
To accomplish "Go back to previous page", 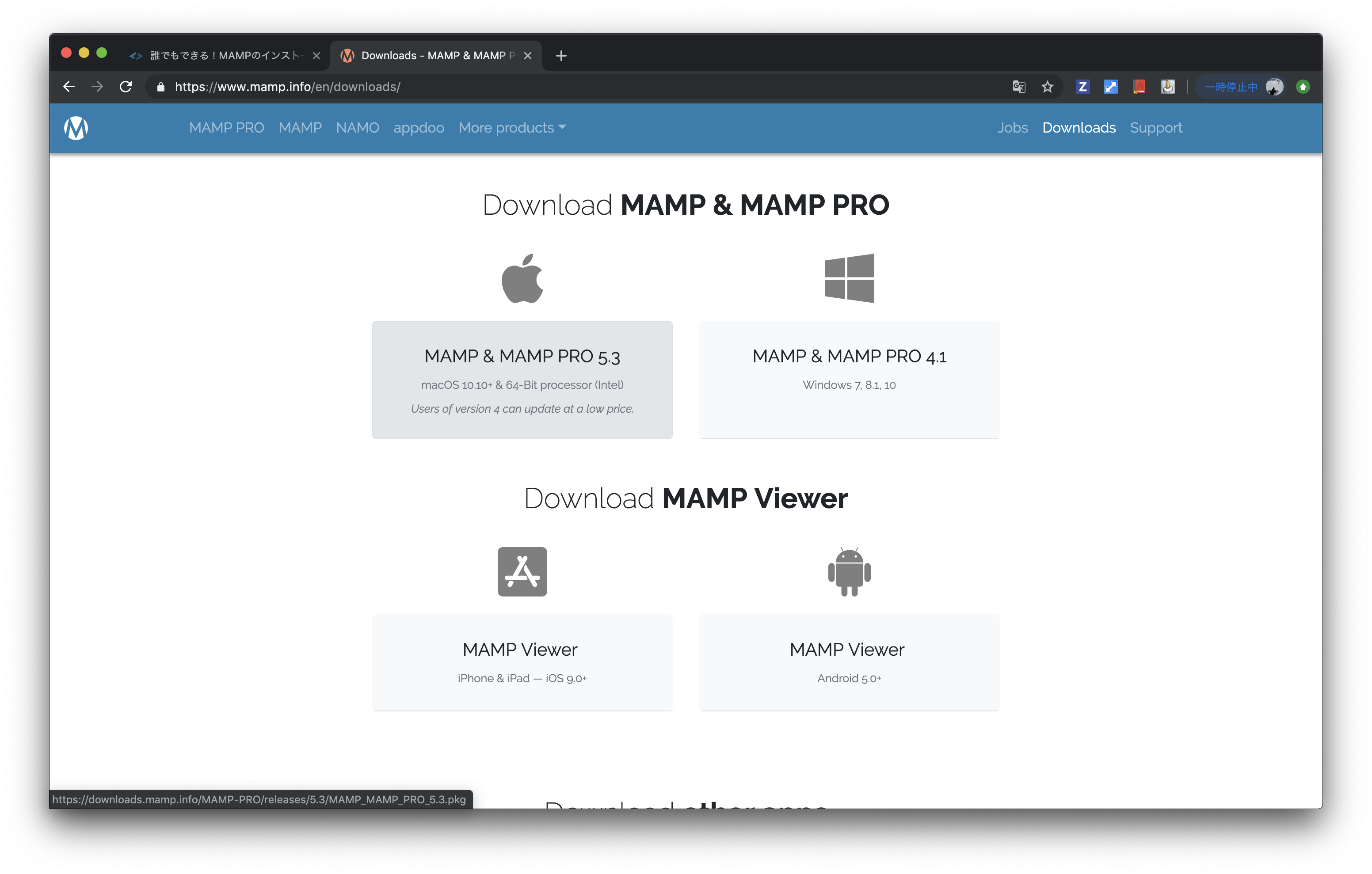I will click(69, 87).
